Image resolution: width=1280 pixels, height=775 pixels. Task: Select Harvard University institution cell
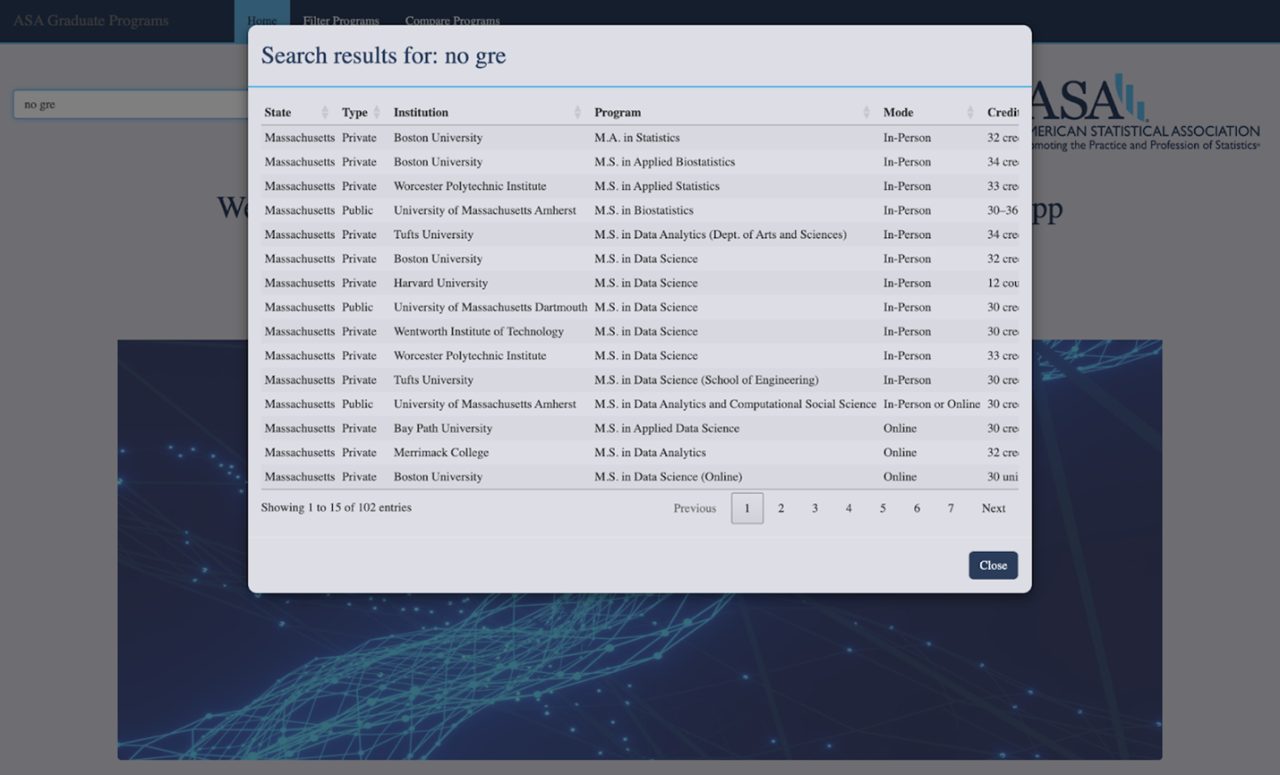[441, 283]
